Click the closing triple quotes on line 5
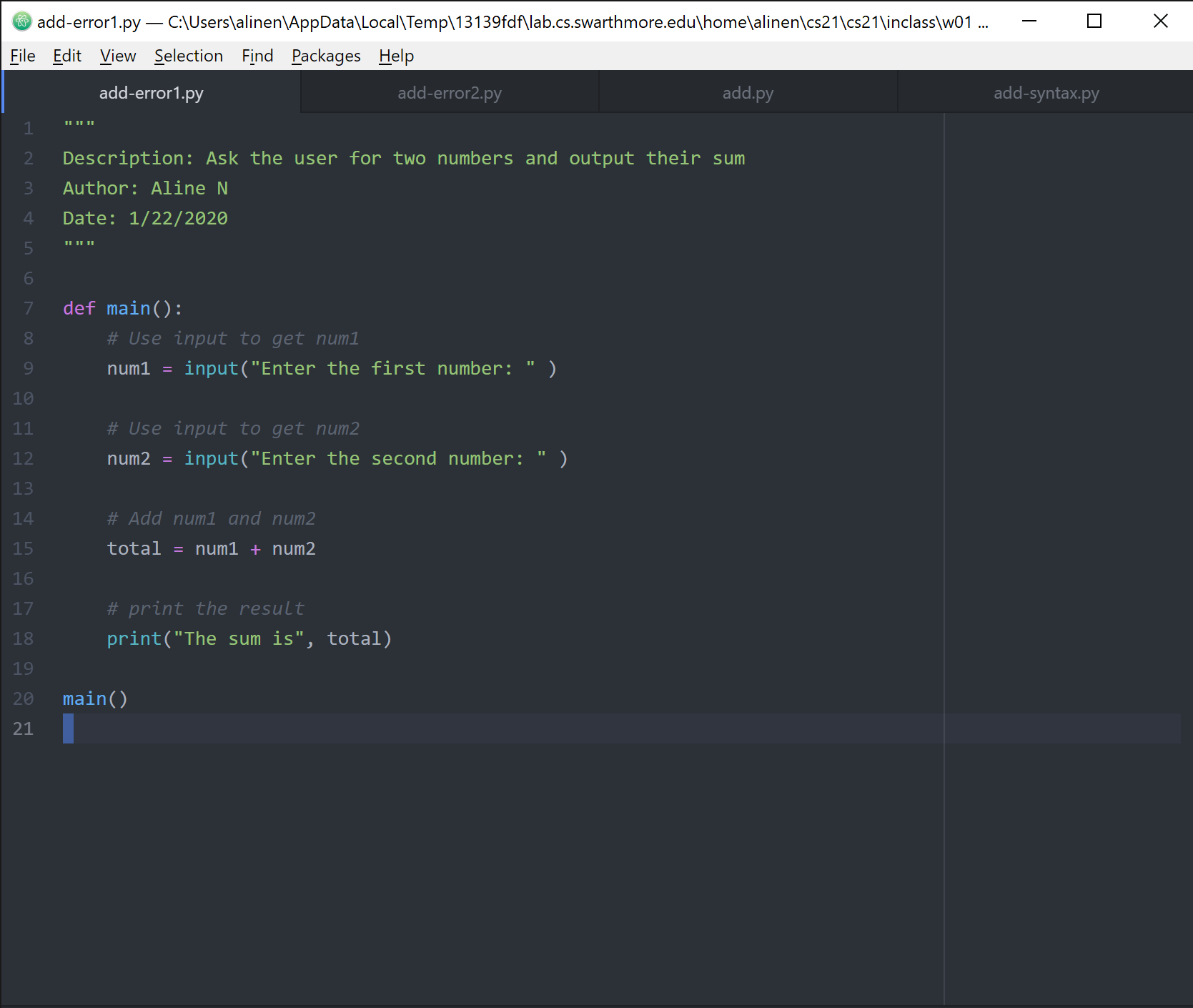1193x1008 pixels. click(x=79, y=244)
